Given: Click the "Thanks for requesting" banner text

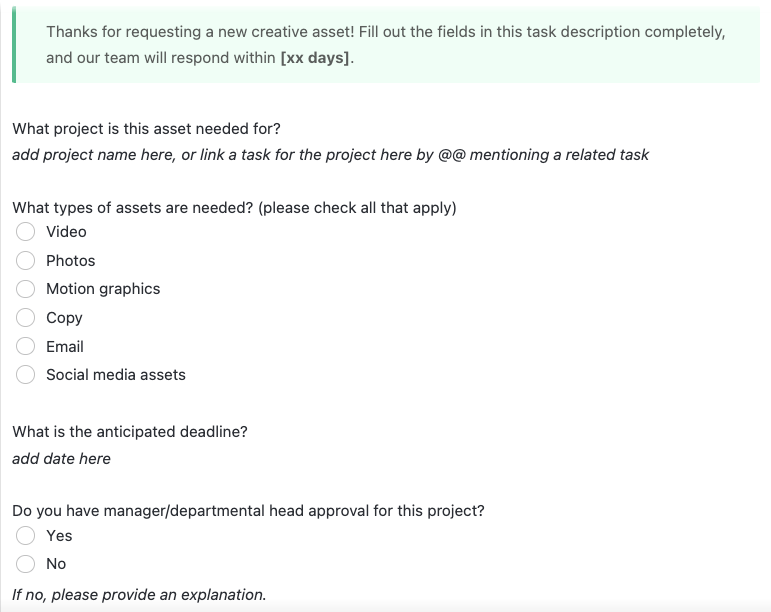Looking at the screenshot, I should pyautogui.click(x=385, y=32).
